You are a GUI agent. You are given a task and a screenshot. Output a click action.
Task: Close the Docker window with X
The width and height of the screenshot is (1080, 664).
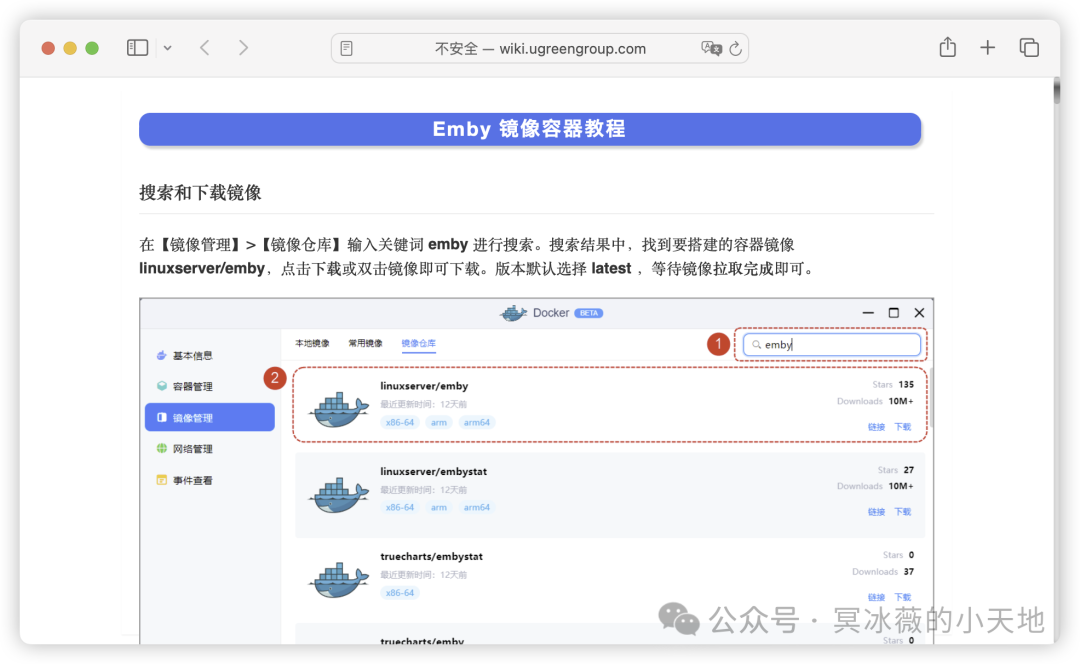coord(919,313)
